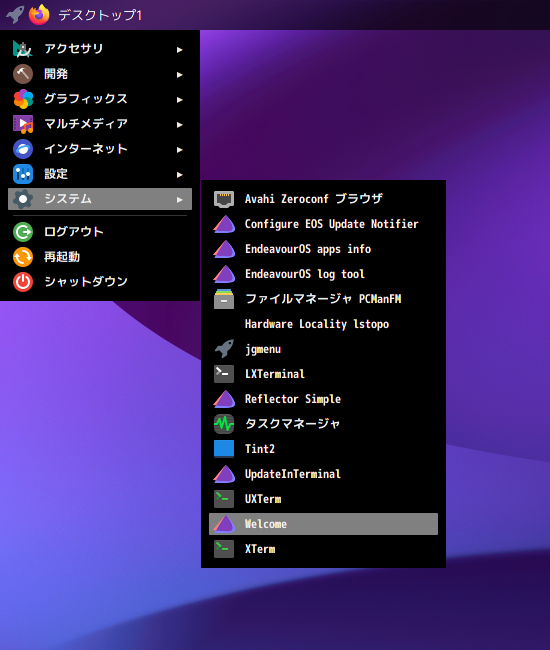Image resolution: width=550 pixels, height=650 pixels.
Task: Click the グラフィックス colorful icon
Action: click(x=23, y=99)
